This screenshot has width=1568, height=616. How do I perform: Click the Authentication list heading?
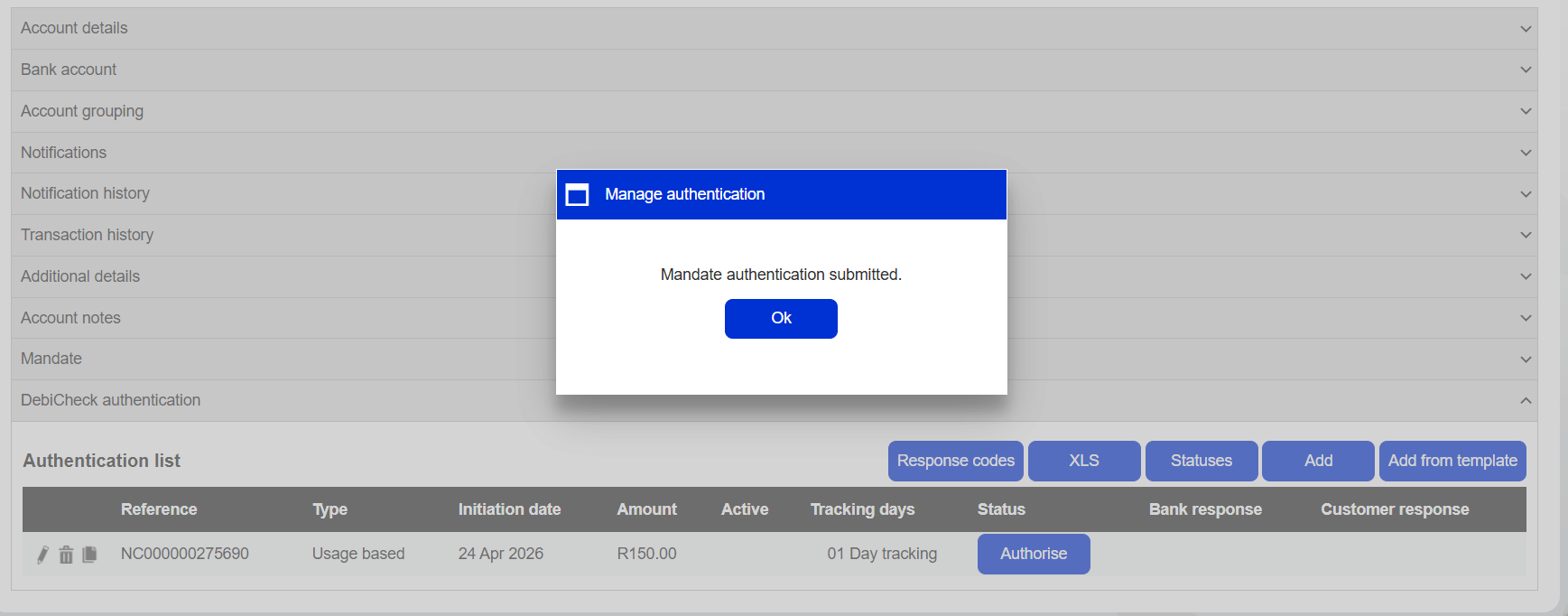(102, 461)
